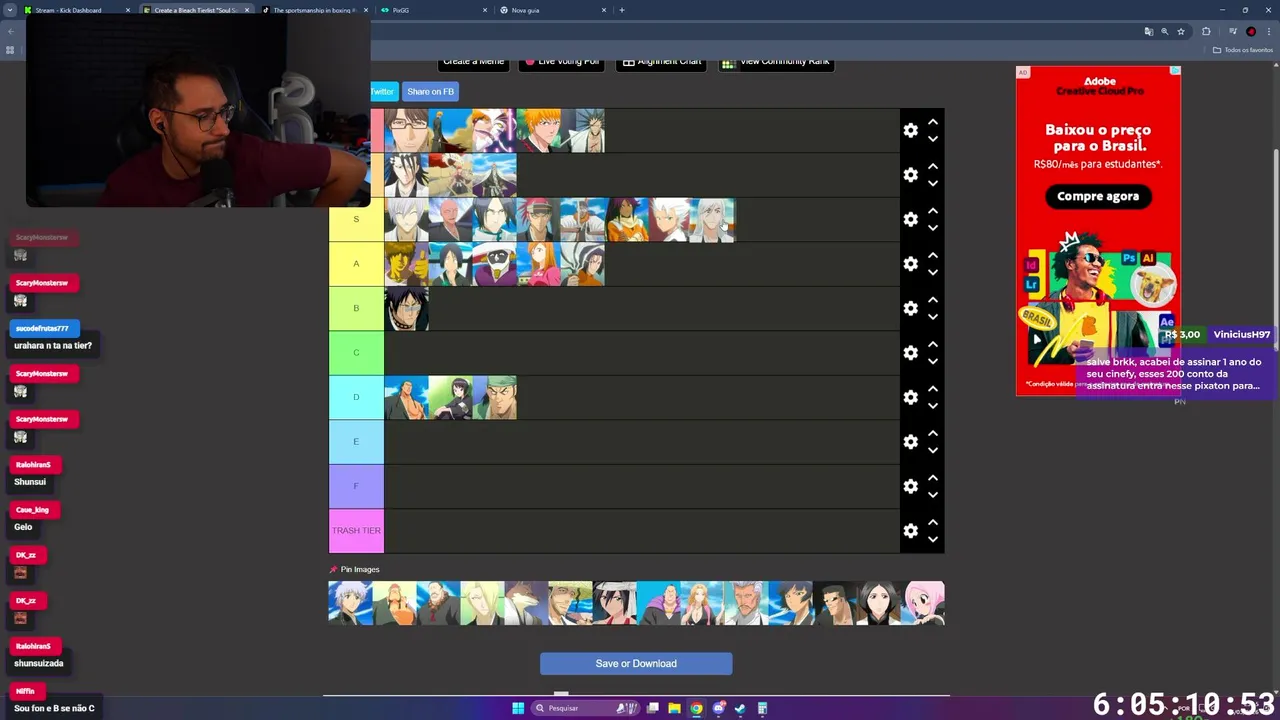
Task: Click the Twitter share button
Action: [383, 92]
